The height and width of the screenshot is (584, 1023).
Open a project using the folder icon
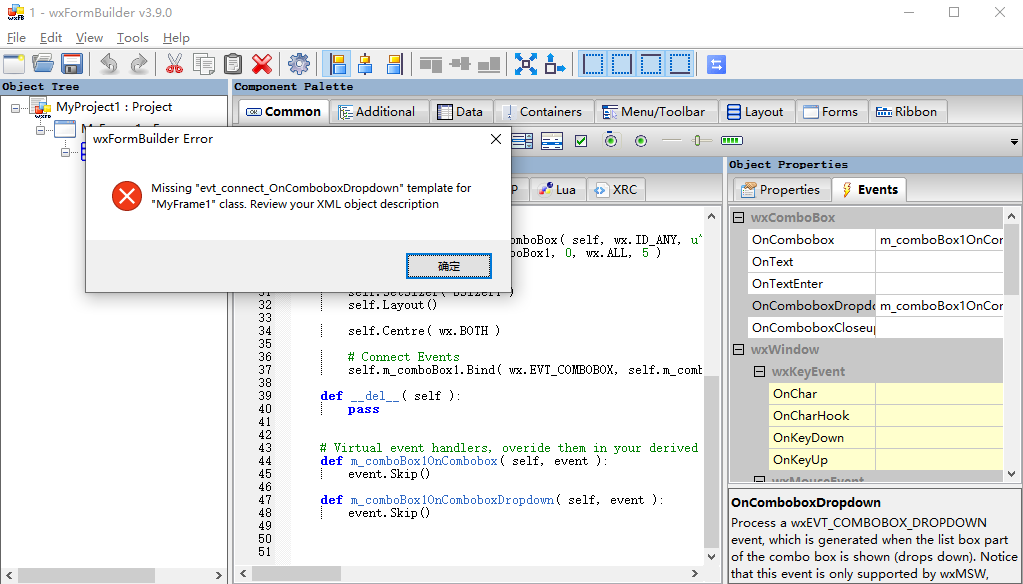tap(42, 63)
